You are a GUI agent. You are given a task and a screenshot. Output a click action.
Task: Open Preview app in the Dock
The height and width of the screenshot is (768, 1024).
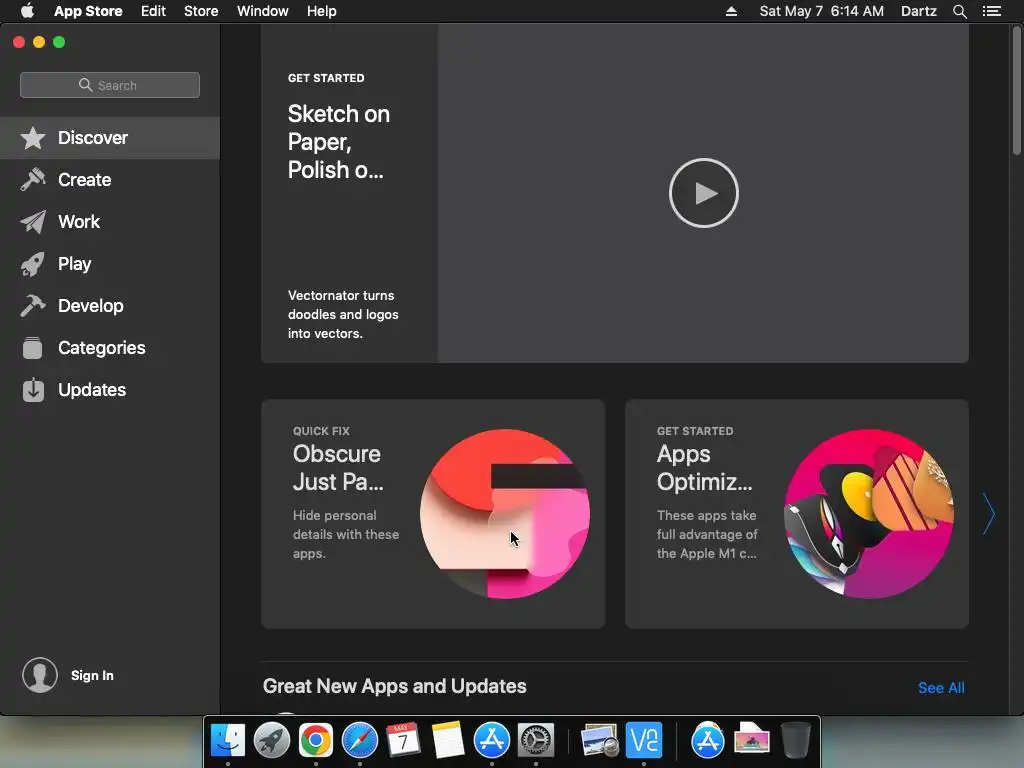(599, 741)
